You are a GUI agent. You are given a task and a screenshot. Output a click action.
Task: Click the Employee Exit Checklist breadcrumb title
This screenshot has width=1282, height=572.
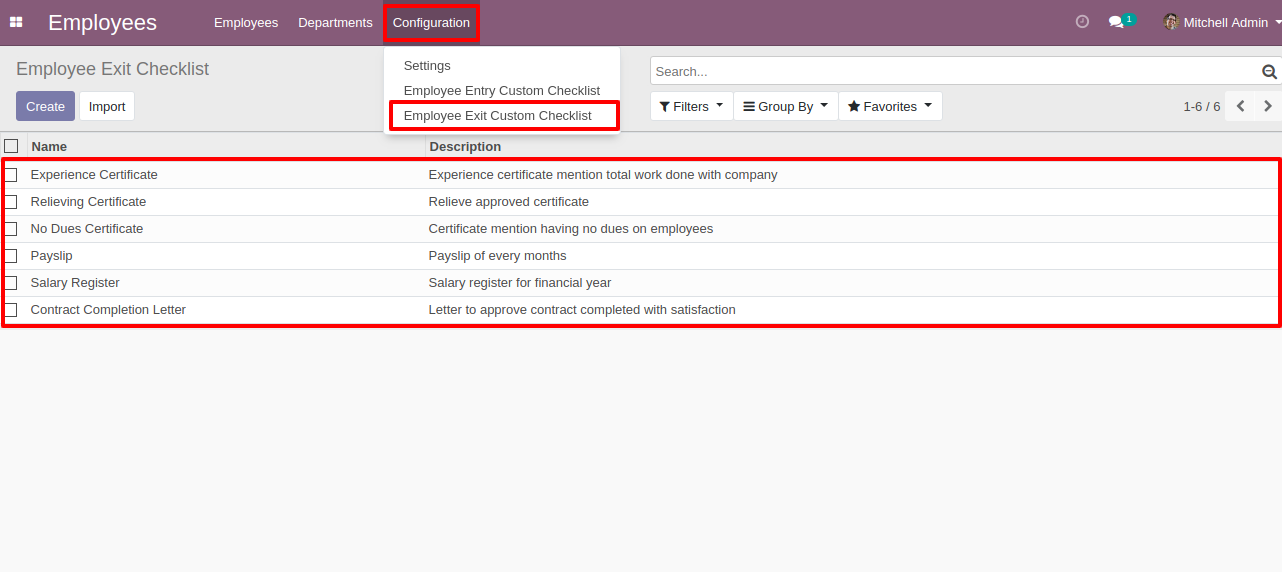click(113, 69)
